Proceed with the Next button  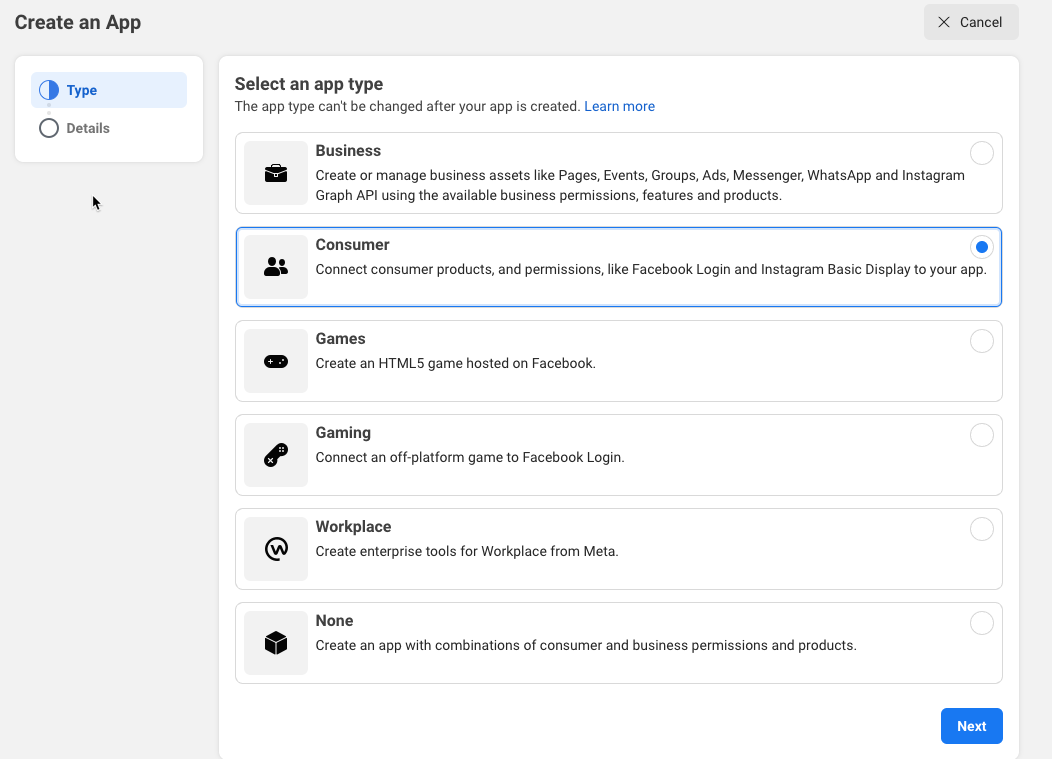coord(971,726)
